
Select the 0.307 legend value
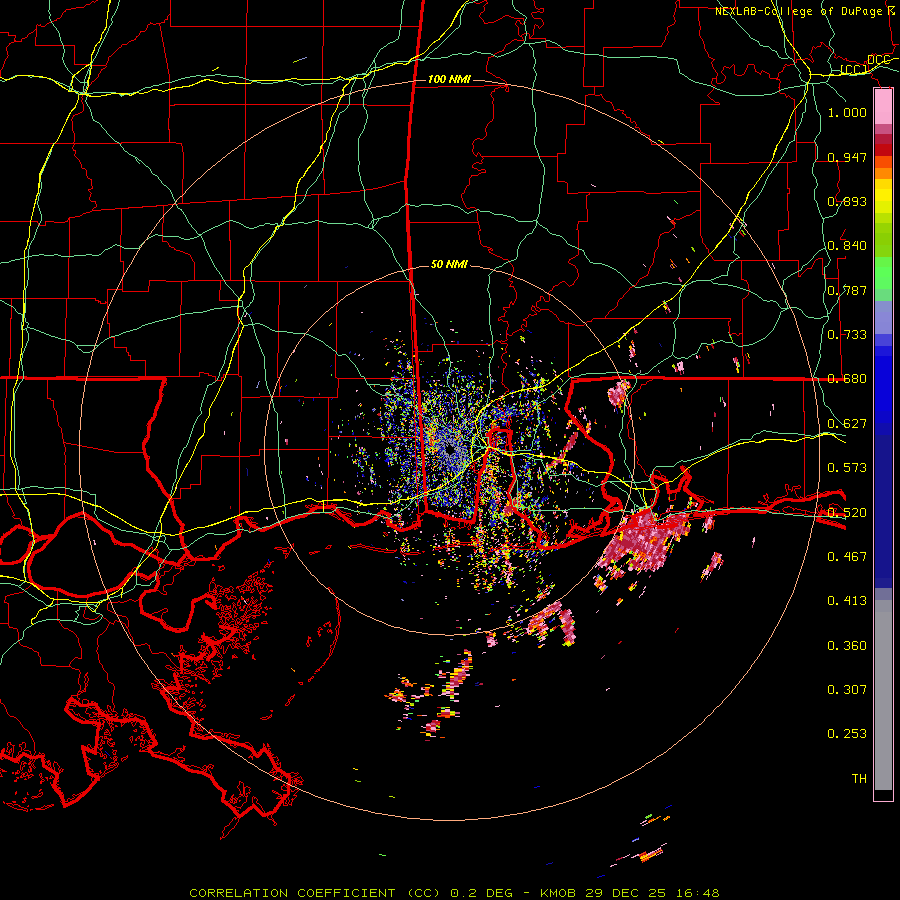847,690
